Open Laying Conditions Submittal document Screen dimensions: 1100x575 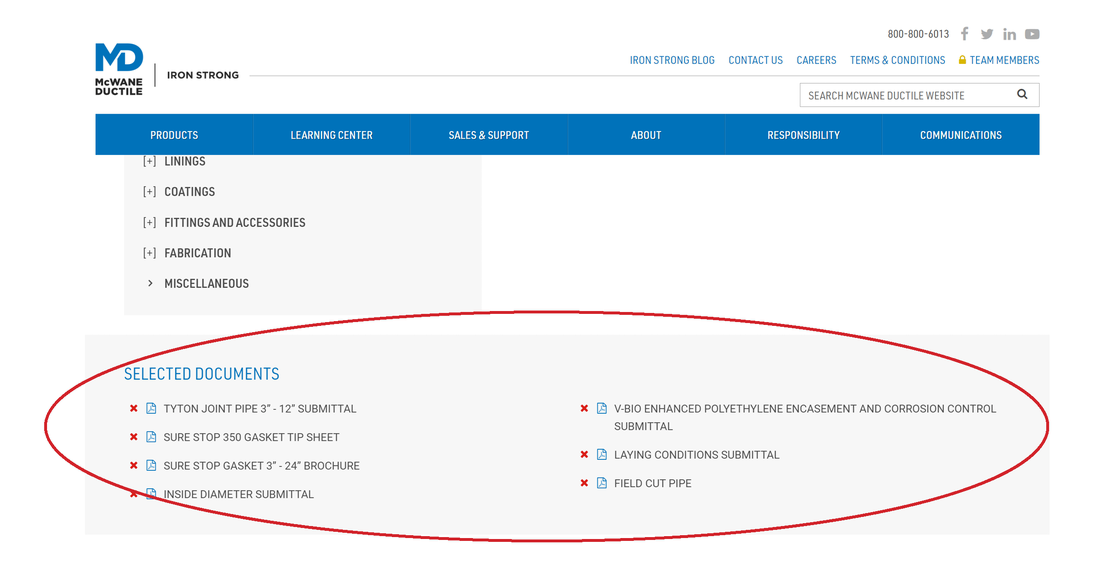click(697, 454)
